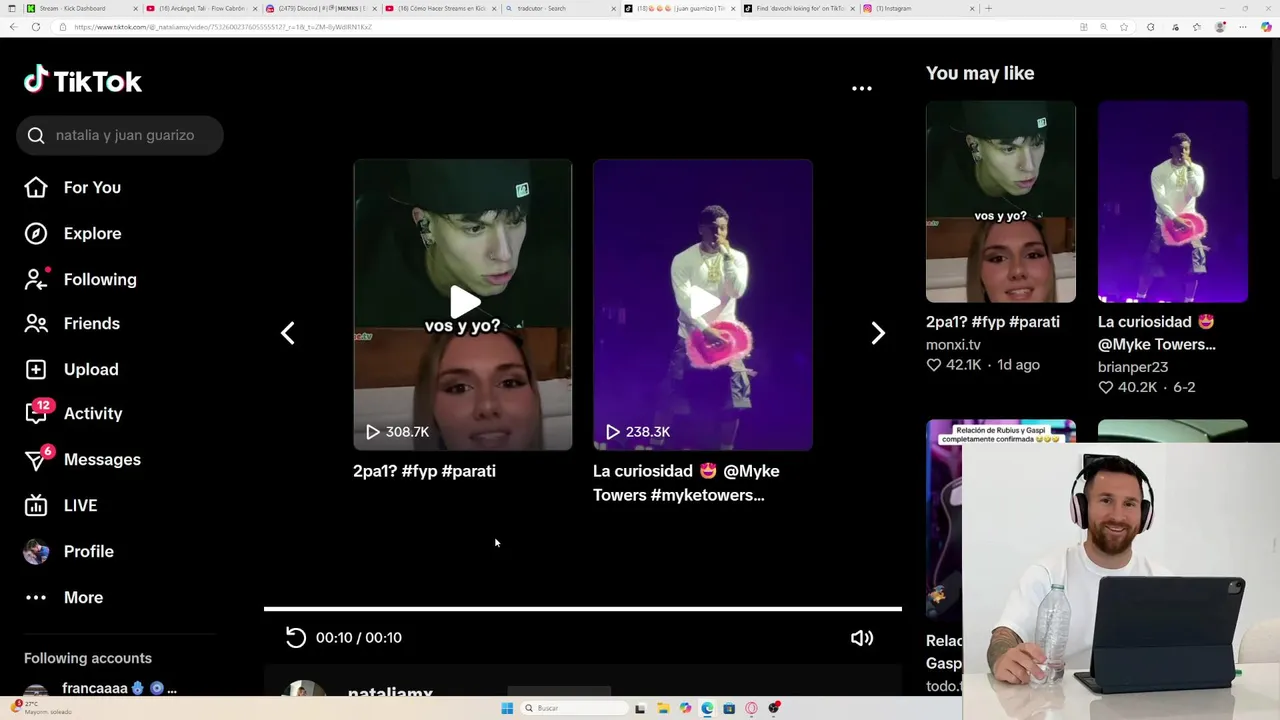
Task: Toggle the volume speaker icon
Action: pos(862,638)
